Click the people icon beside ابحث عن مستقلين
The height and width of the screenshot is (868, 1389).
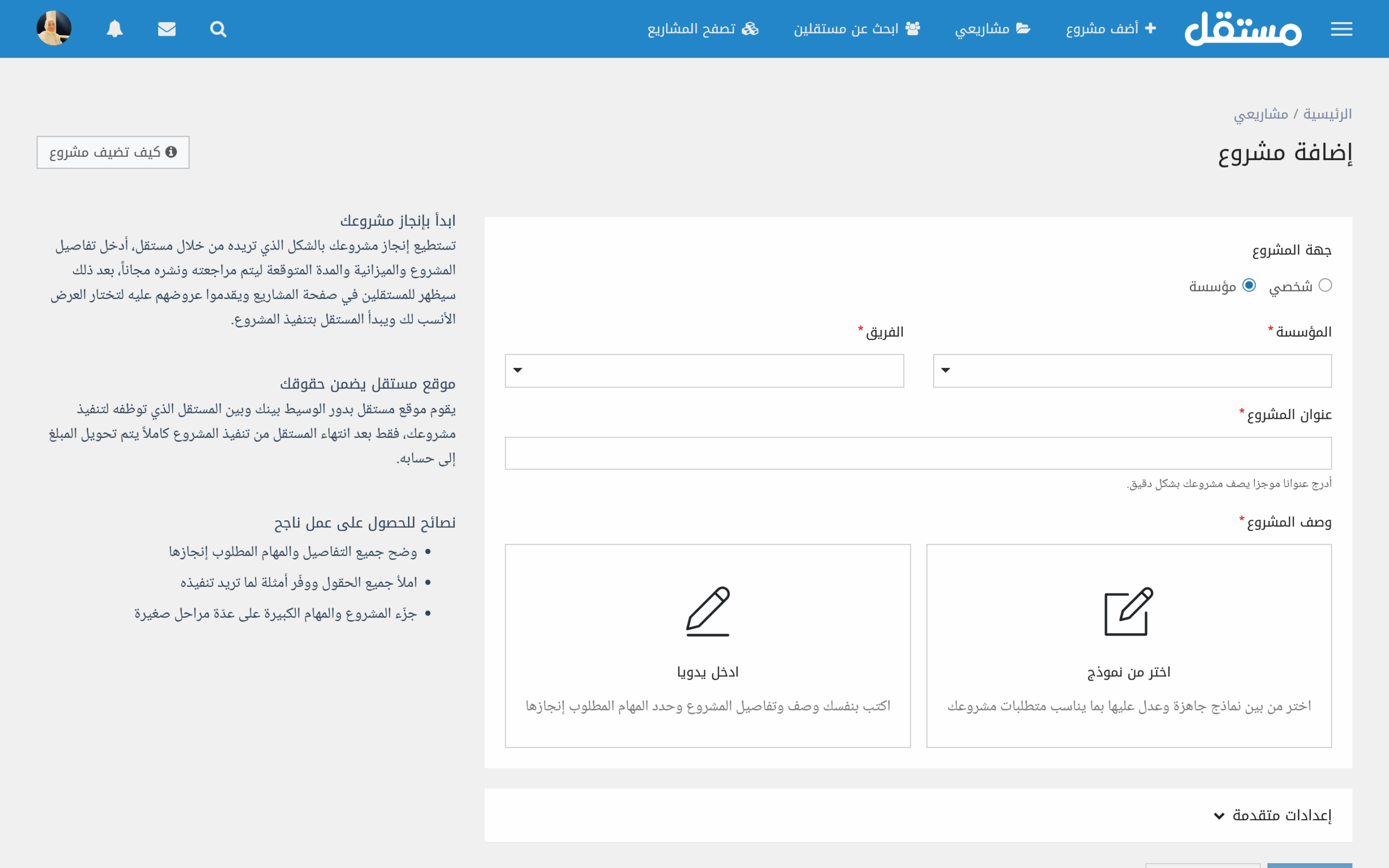pos(913,28)
